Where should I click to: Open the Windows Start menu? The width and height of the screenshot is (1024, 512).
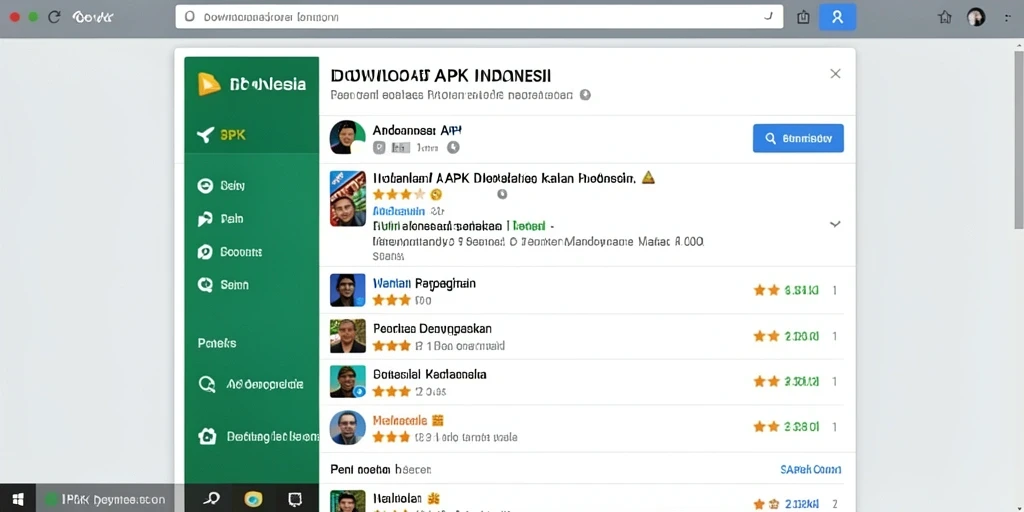coord(18,500)
